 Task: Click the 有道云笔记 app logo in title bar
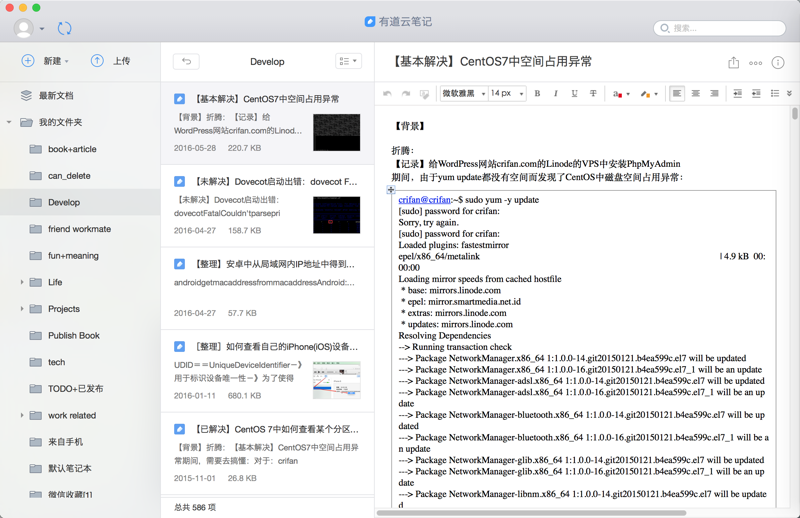370,21
